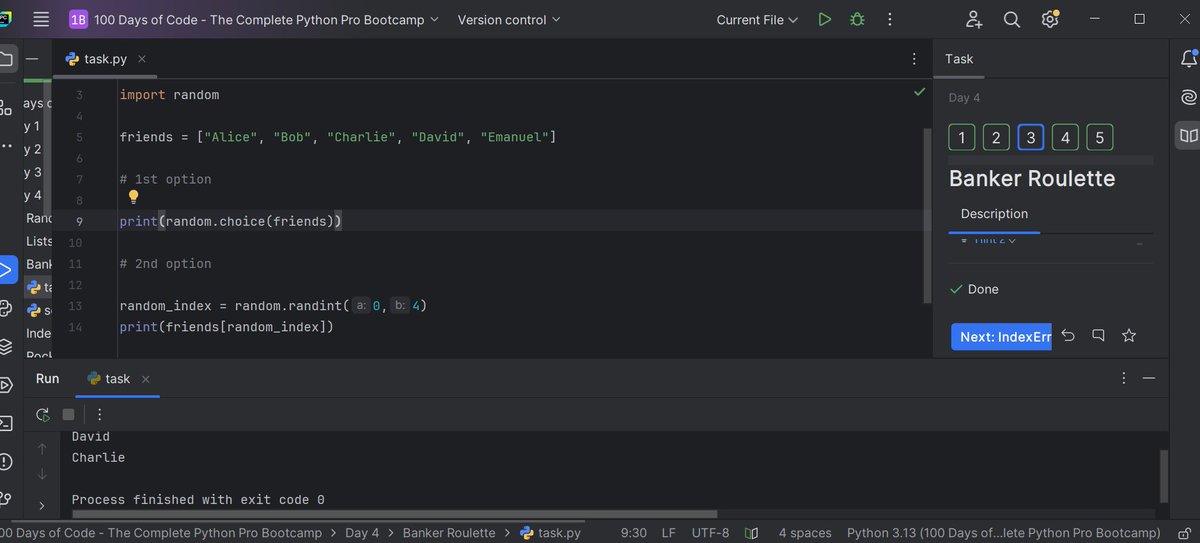Close the task.py editor tab

(141, 59)
